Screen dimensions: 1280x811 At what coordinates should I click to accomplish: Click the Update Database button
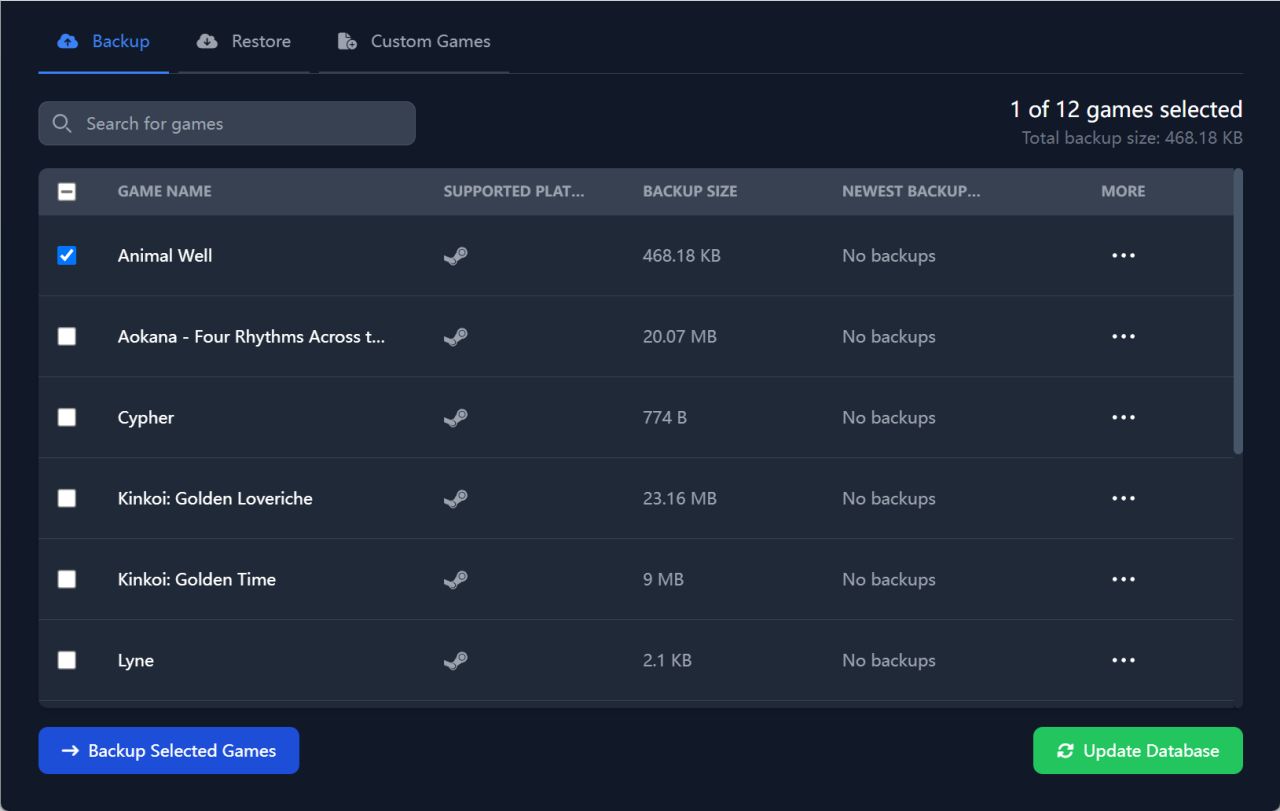[1138, 751]
